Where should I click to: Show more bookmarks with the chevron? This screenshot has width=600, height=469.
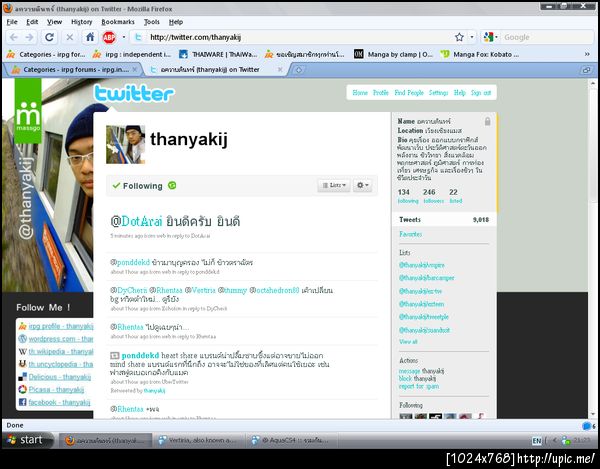(587, 54)
